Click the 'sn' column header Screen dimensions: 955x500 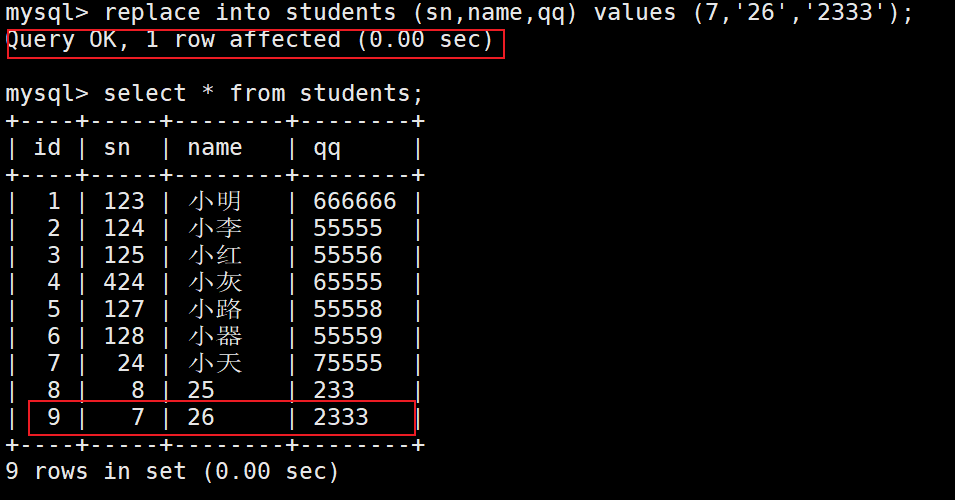tap(117, 148)
